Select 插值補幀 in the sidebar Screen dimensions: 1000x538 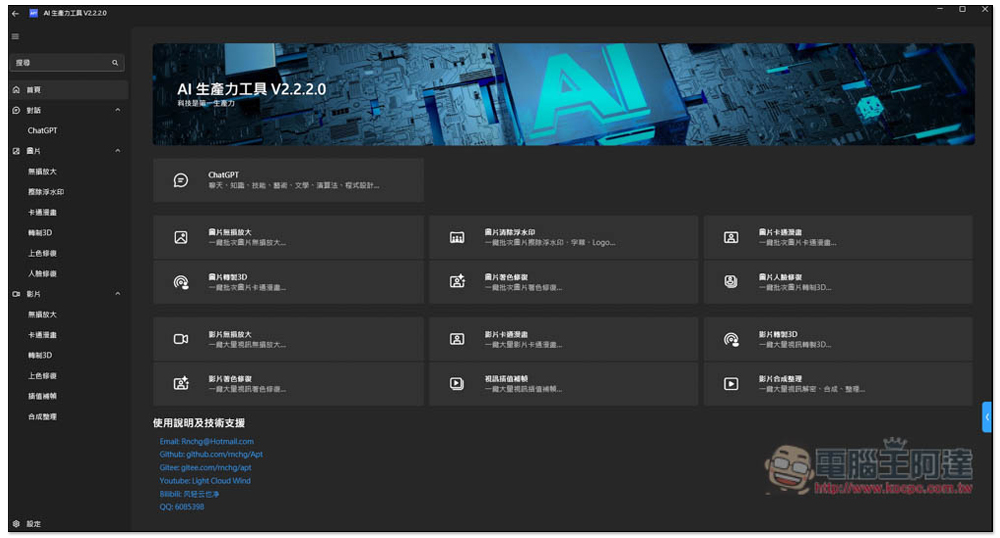pos(42,396)
